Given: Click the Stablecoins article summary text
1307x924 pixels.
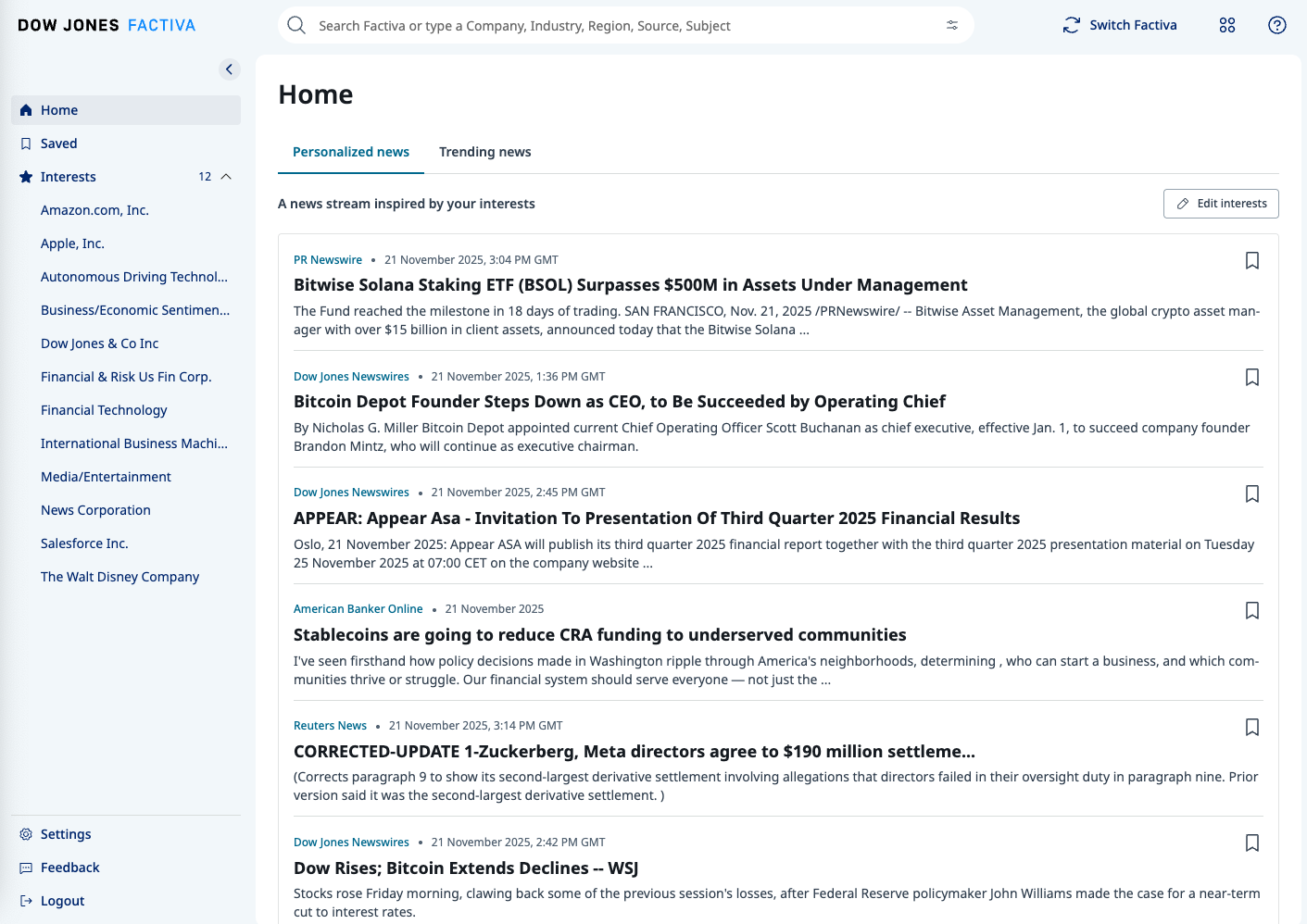Looking at the screenshot, I should (x=776, y=670).
